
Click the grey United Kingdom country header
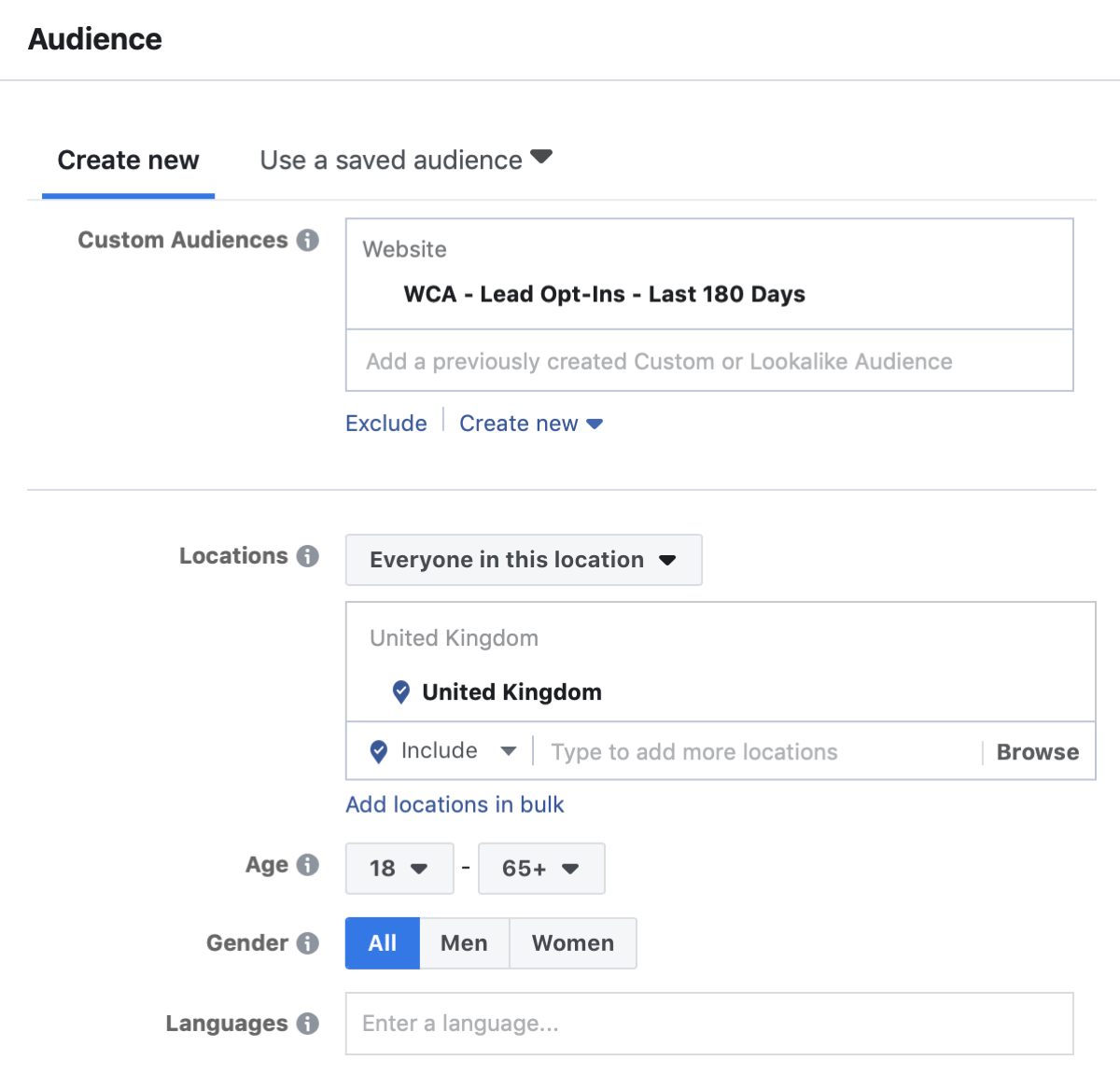[455, 638]
